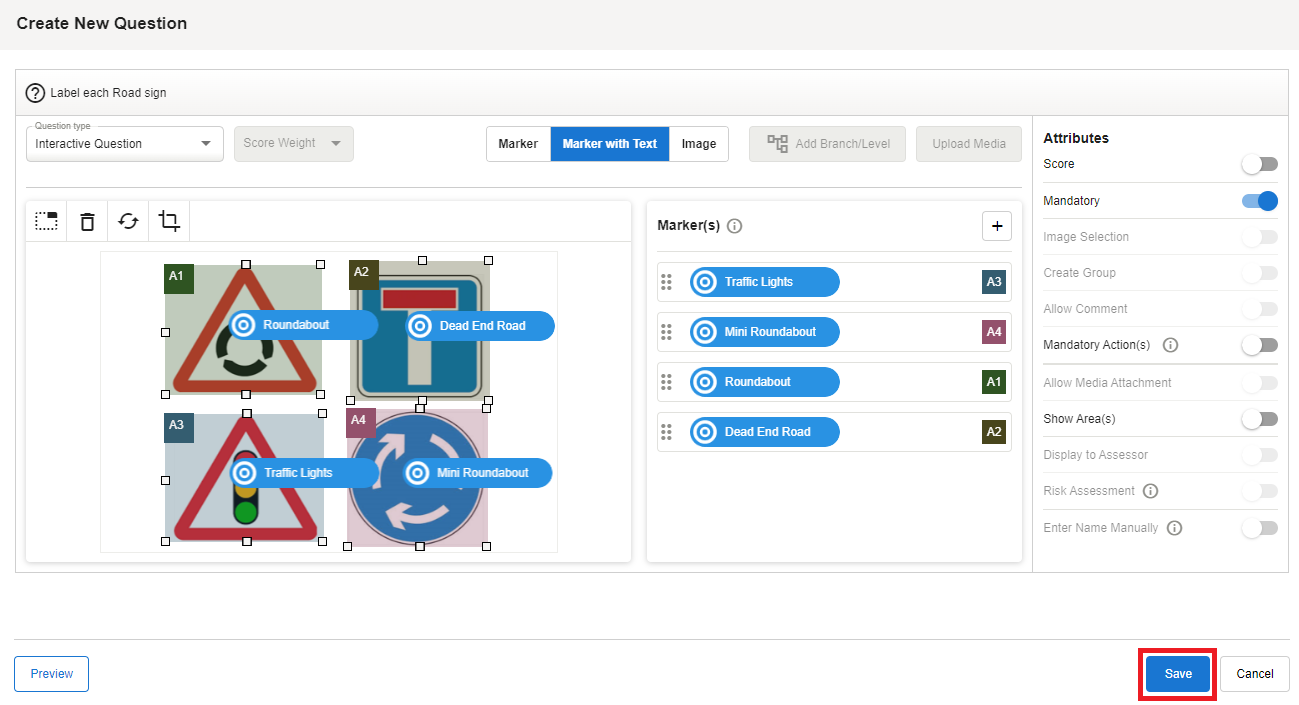Image resolution: width=1299 pixels, height=705 pixels.
Task: Click the Save button
Action: click(x=1177, y=674)
